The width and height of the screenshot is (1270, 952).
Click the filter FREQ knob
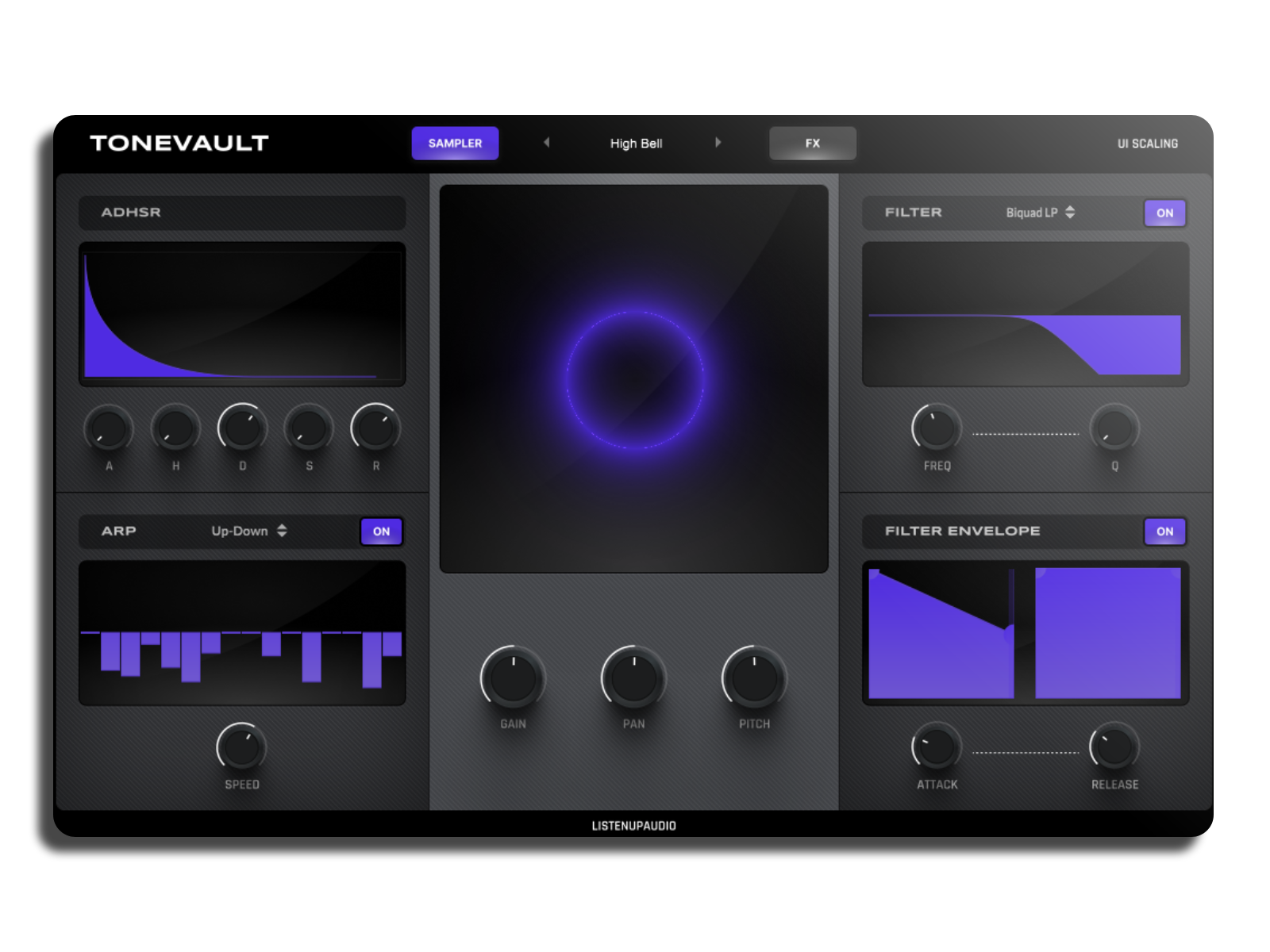point(937,428)
